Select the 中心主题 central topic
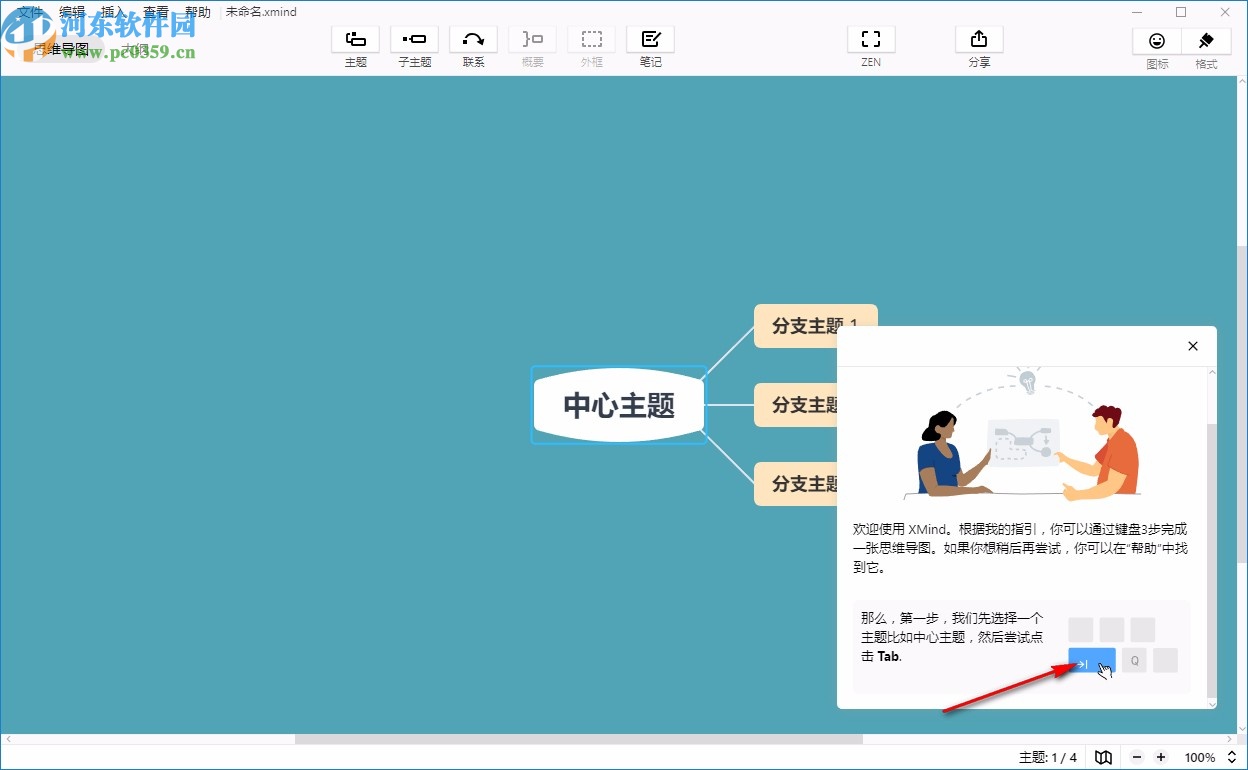This screenshot has width=1248, height=770. [x=618, y=405]
